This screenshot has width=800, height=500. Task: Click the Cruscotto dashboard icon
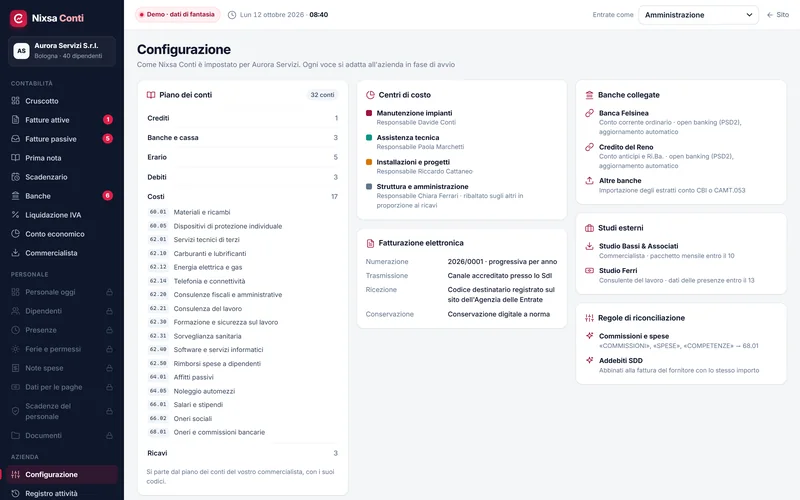click(x=15, y=101)
